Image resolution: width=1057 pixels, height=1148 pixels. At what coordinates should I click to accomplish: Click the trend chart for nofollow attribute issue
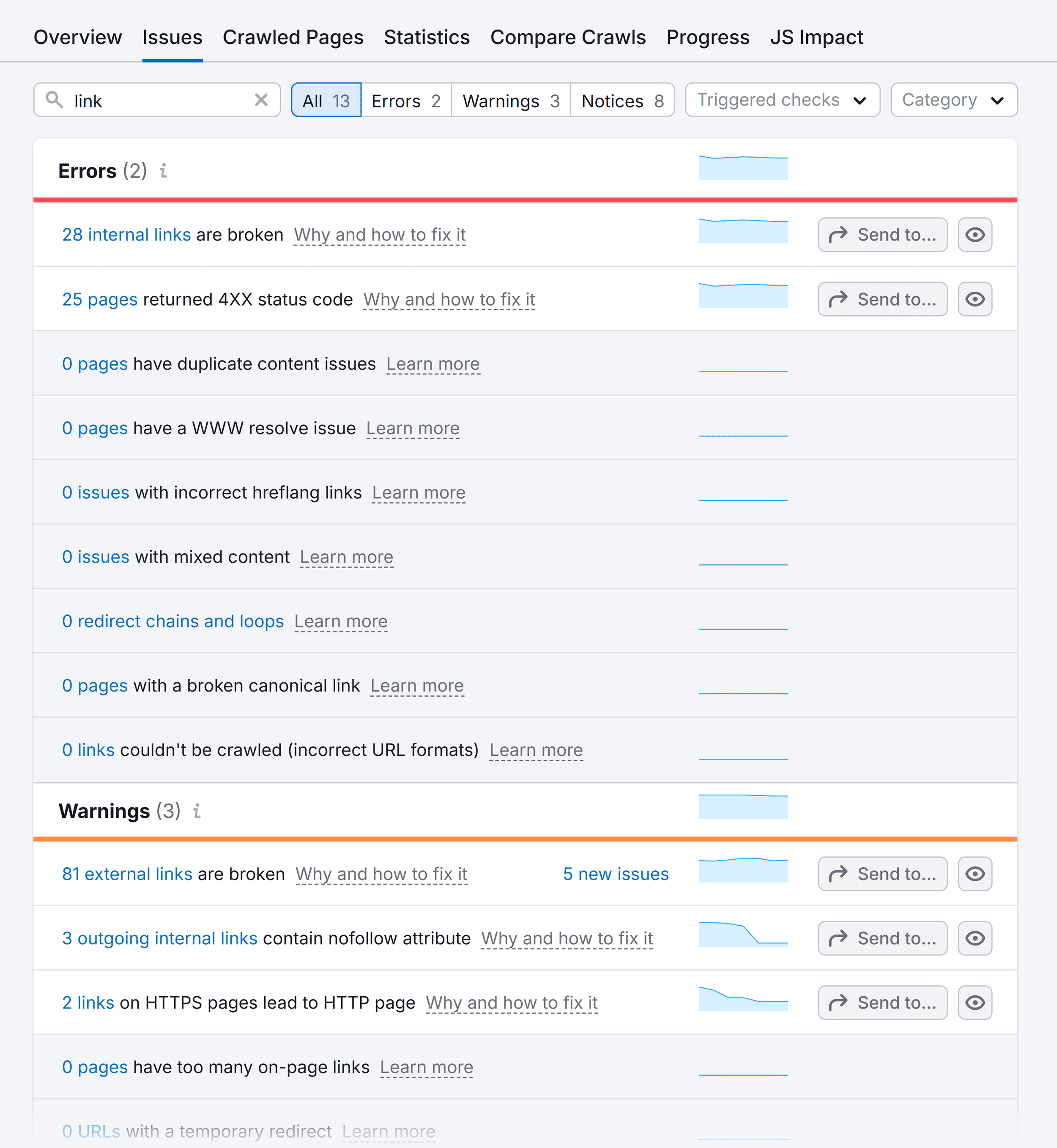pos(743,934)
